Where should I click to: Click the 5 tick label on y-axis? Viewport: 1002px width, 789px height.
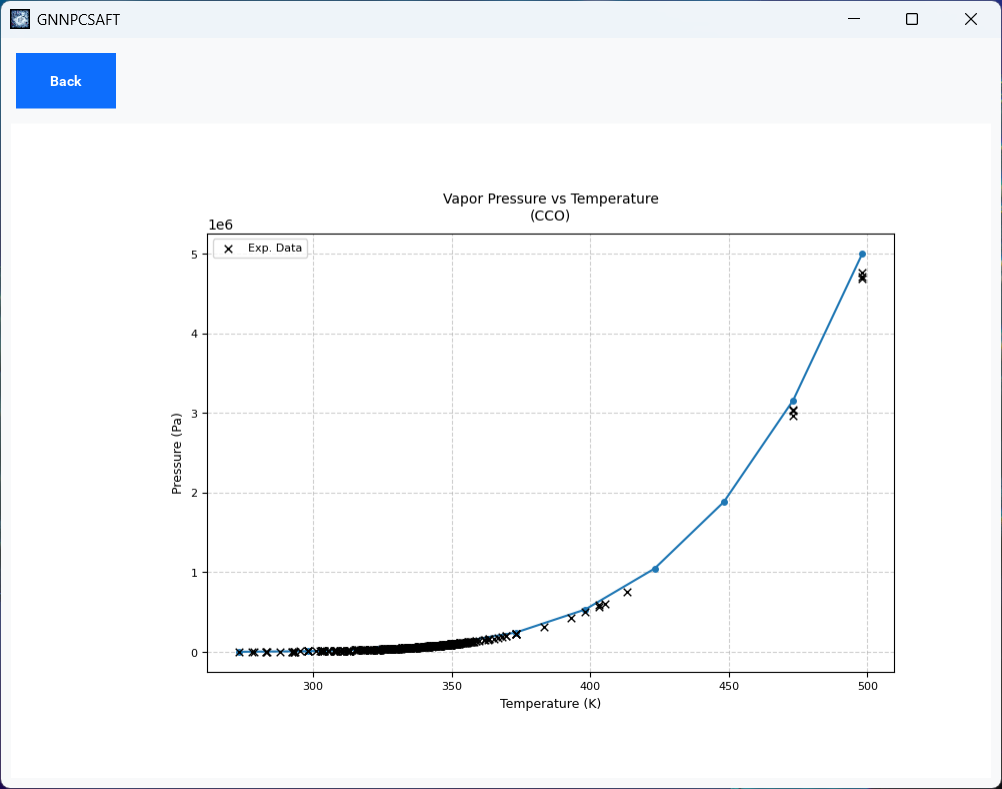195,254
